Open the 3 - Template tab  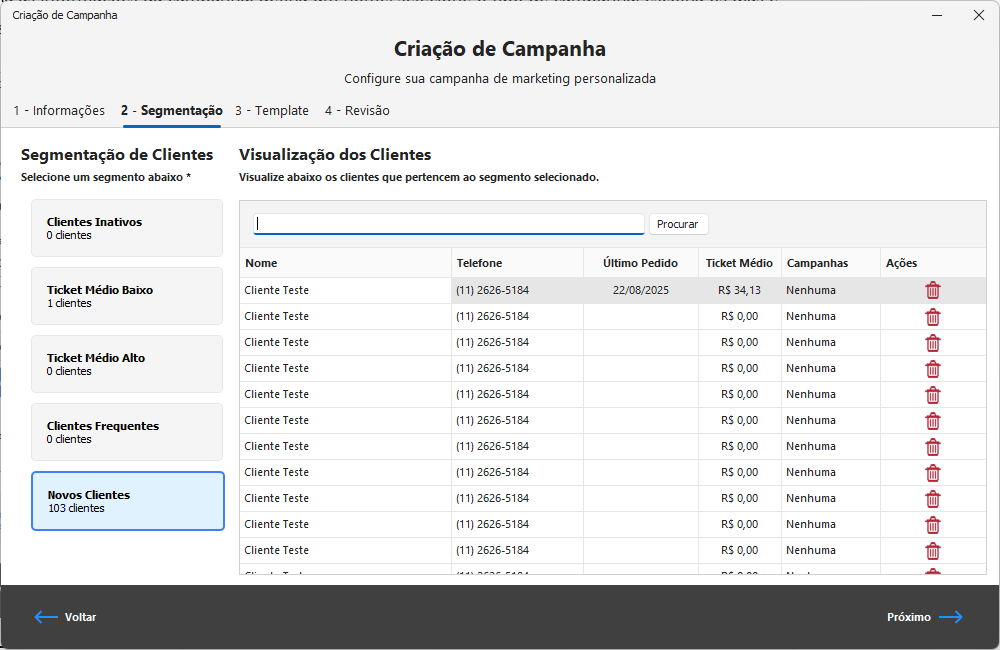click(x=272, y=111)
